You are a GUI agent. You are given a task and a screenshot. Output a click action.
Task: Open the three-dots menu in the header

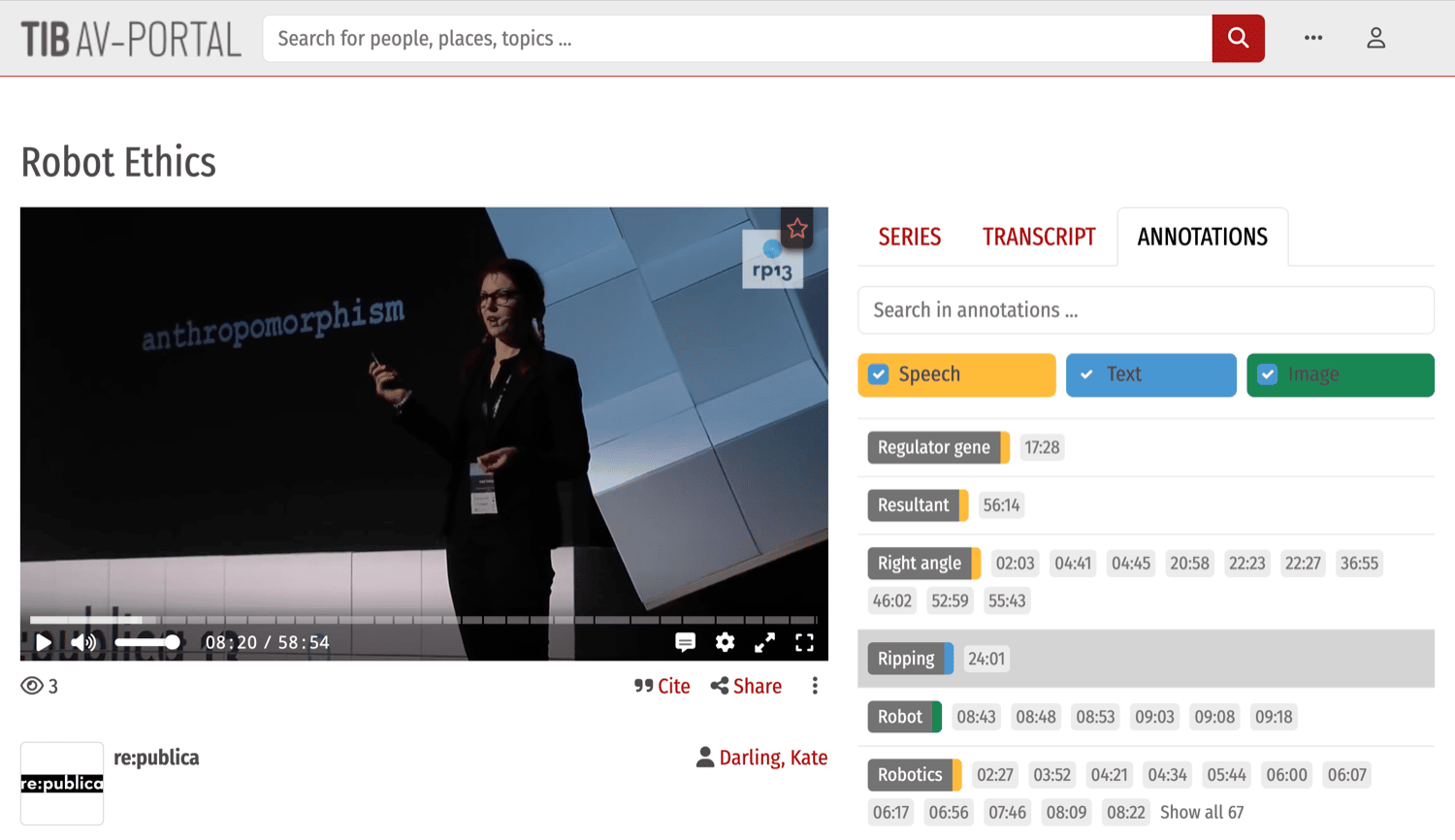click(x=1313, y=38)
